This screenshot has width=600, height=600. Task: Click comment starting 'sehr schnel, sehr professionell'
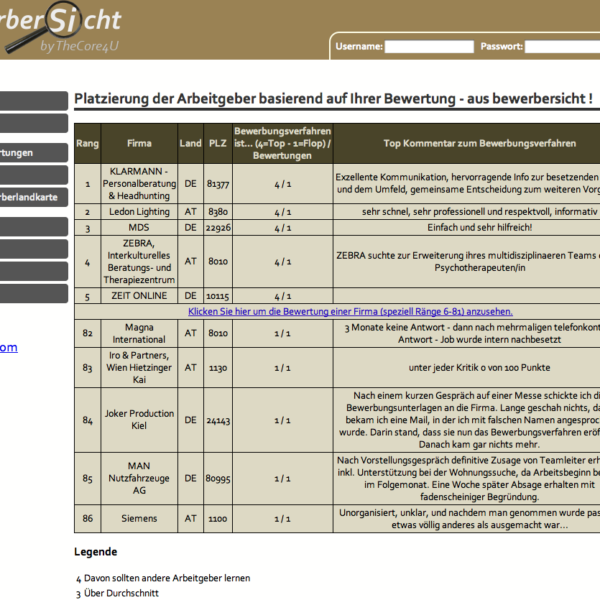tap(479, 212)
